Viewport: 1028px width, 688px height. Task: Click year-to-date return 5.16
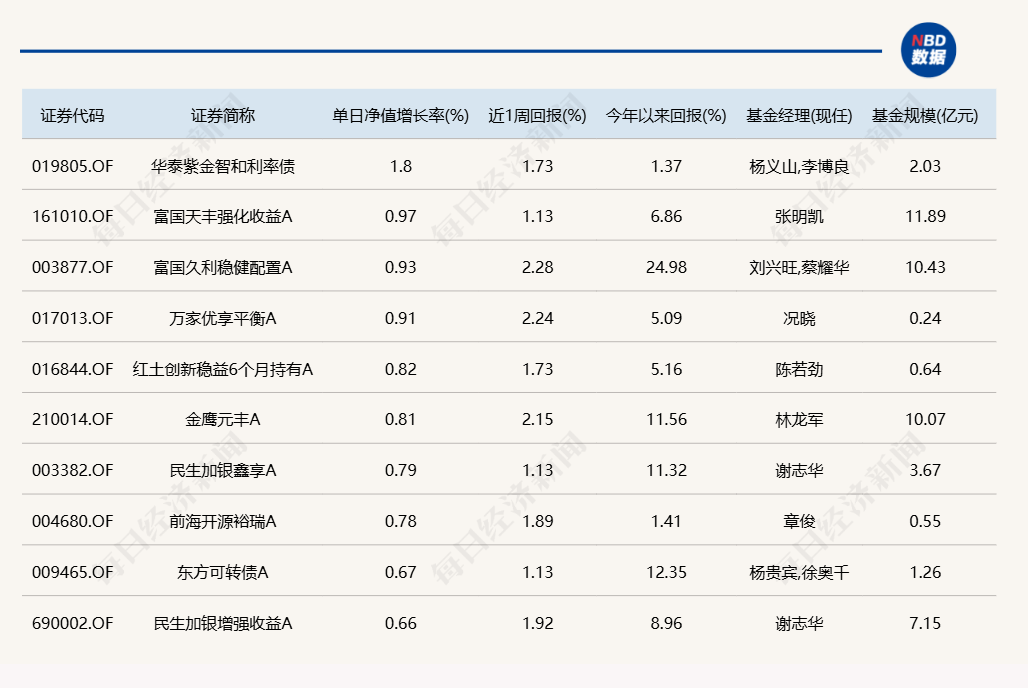666,369
